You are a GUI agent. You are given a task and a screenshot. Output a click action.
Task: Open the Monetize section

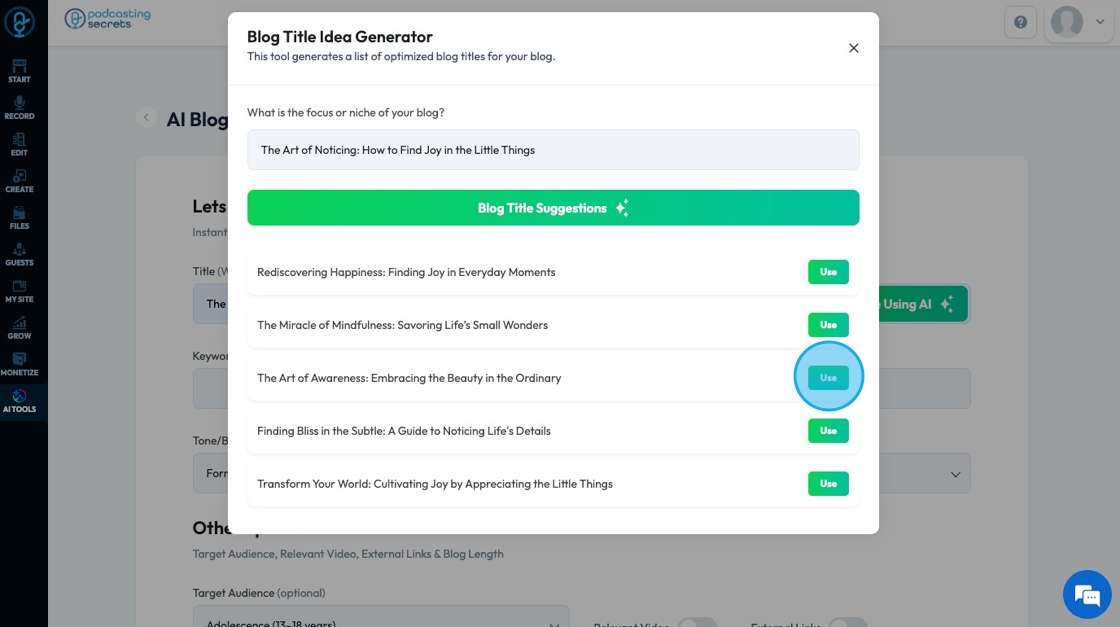click(19, 364)
